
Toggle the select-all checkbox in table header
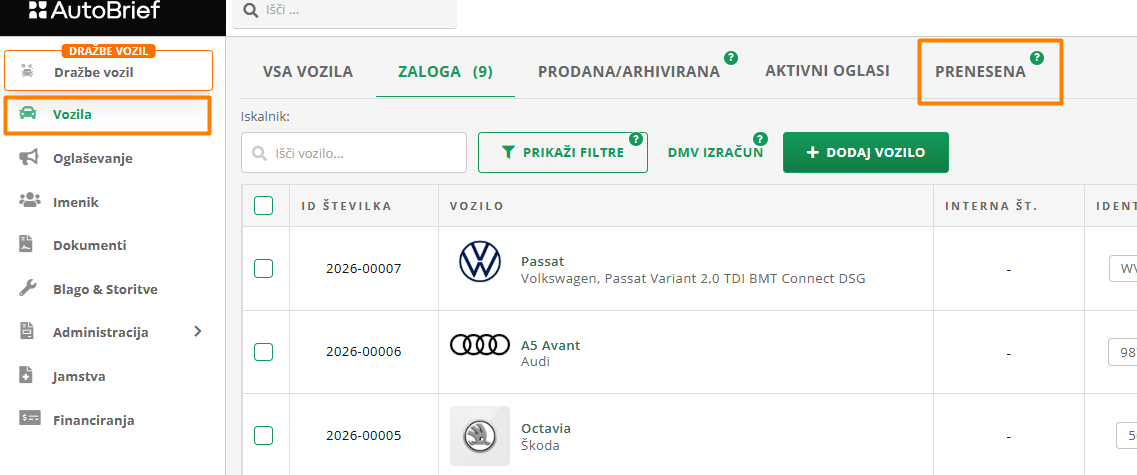tap(264, 206)
